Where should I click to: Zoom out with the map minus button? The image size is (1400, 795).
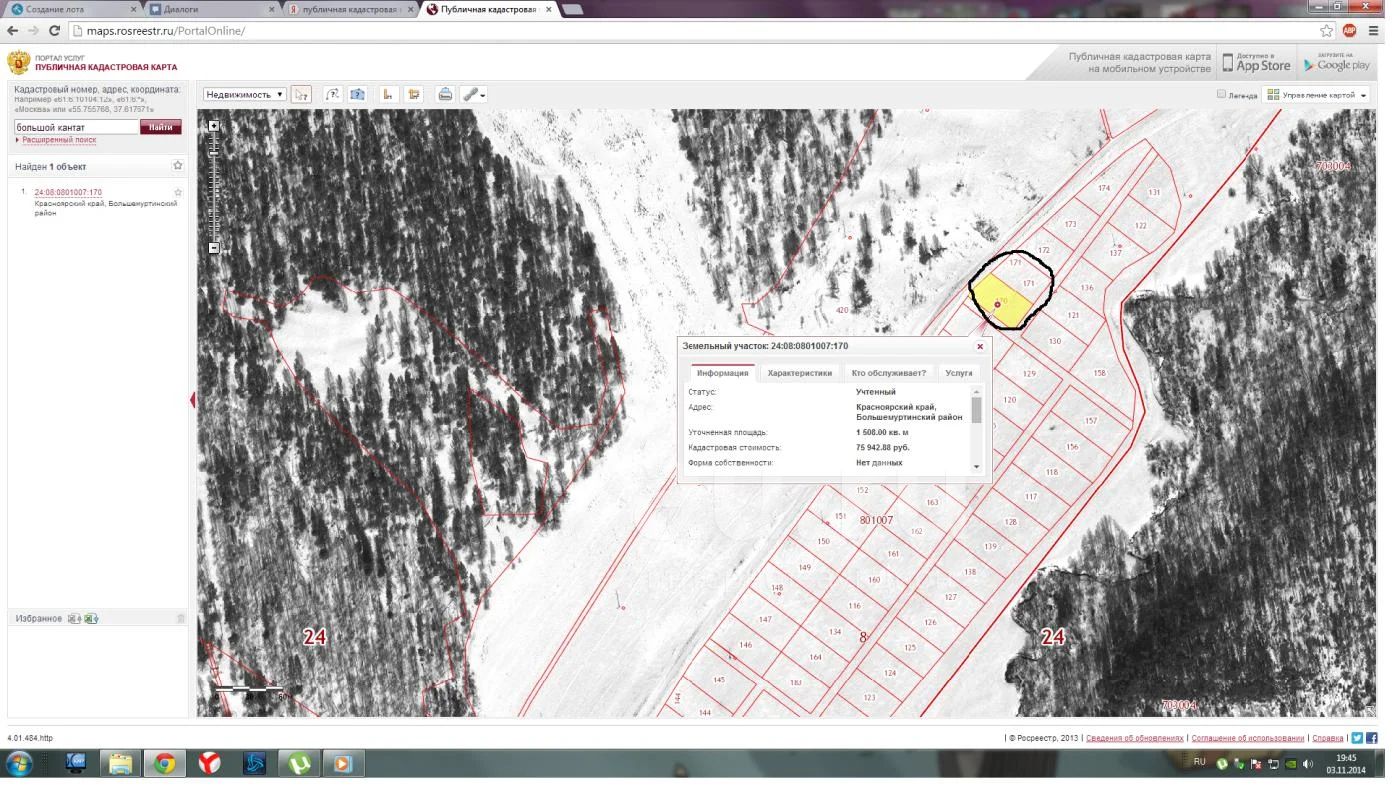click(x=213, y=248)
